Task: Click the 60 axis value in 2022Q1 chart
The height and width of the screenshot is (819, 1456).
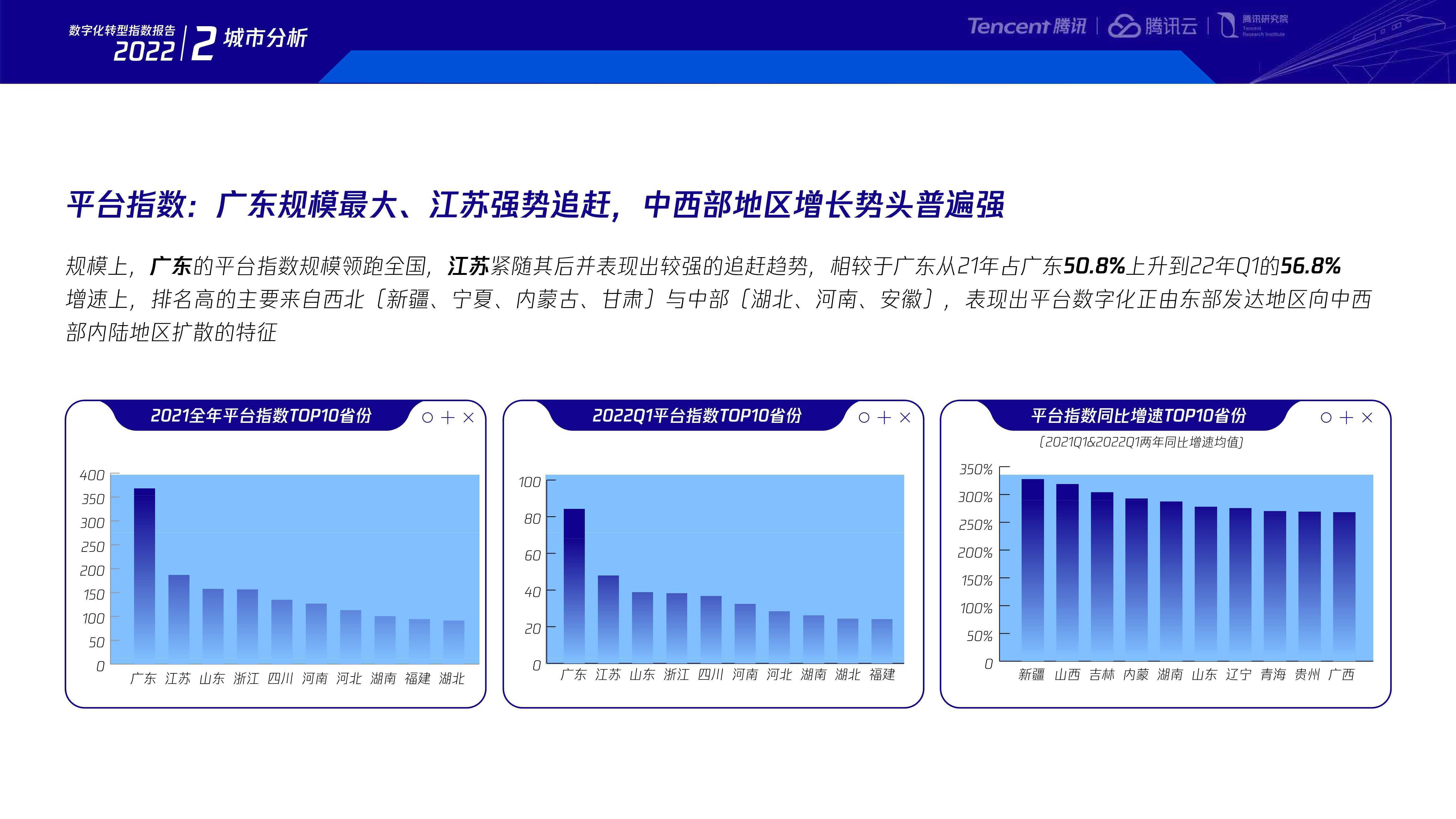Action: pyautogui.click(x=532, y=556)
